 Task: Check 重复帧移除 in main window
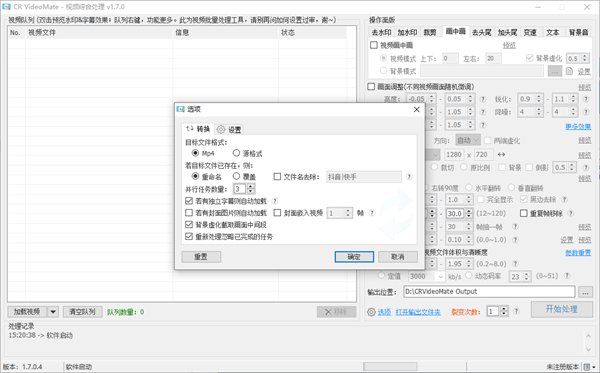[x=524, y=213]
